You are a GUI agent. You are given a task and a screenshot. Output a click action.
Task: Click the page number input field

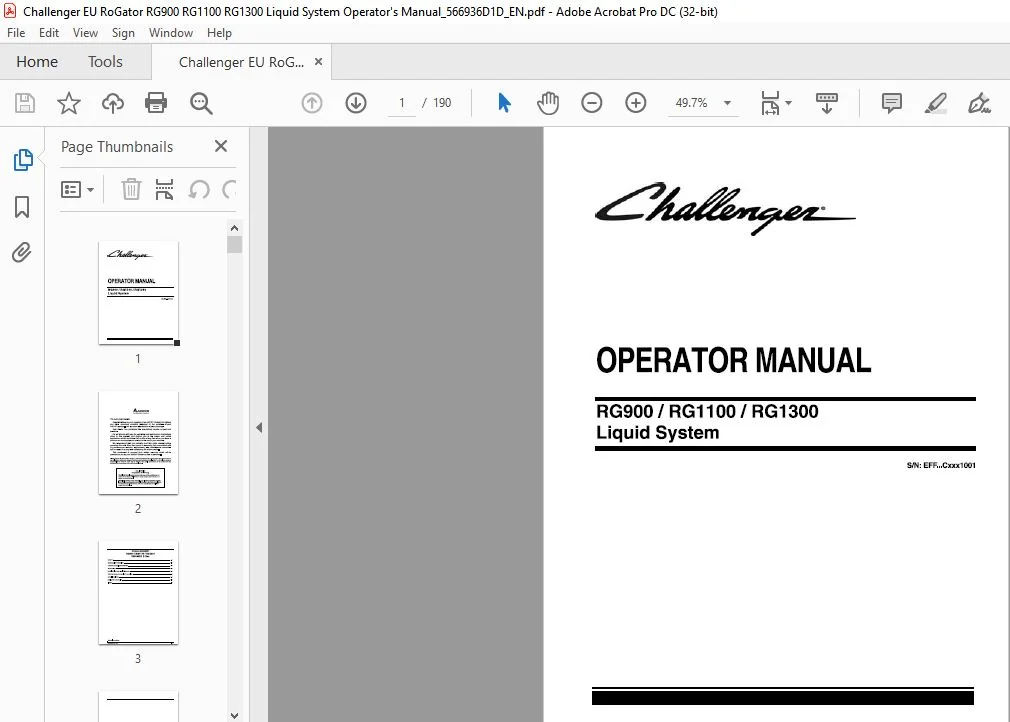point(402,103)
